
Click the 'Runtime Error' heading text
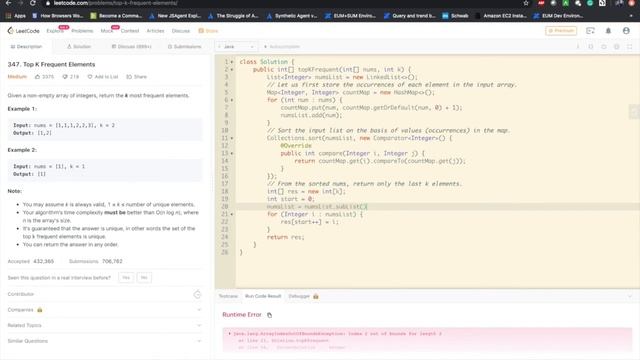pos(242,315)
